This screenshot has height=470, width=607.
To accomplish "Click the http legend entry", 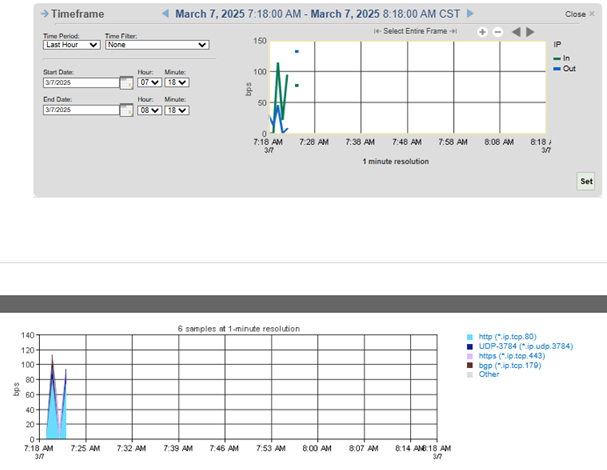I will [510, 336].
